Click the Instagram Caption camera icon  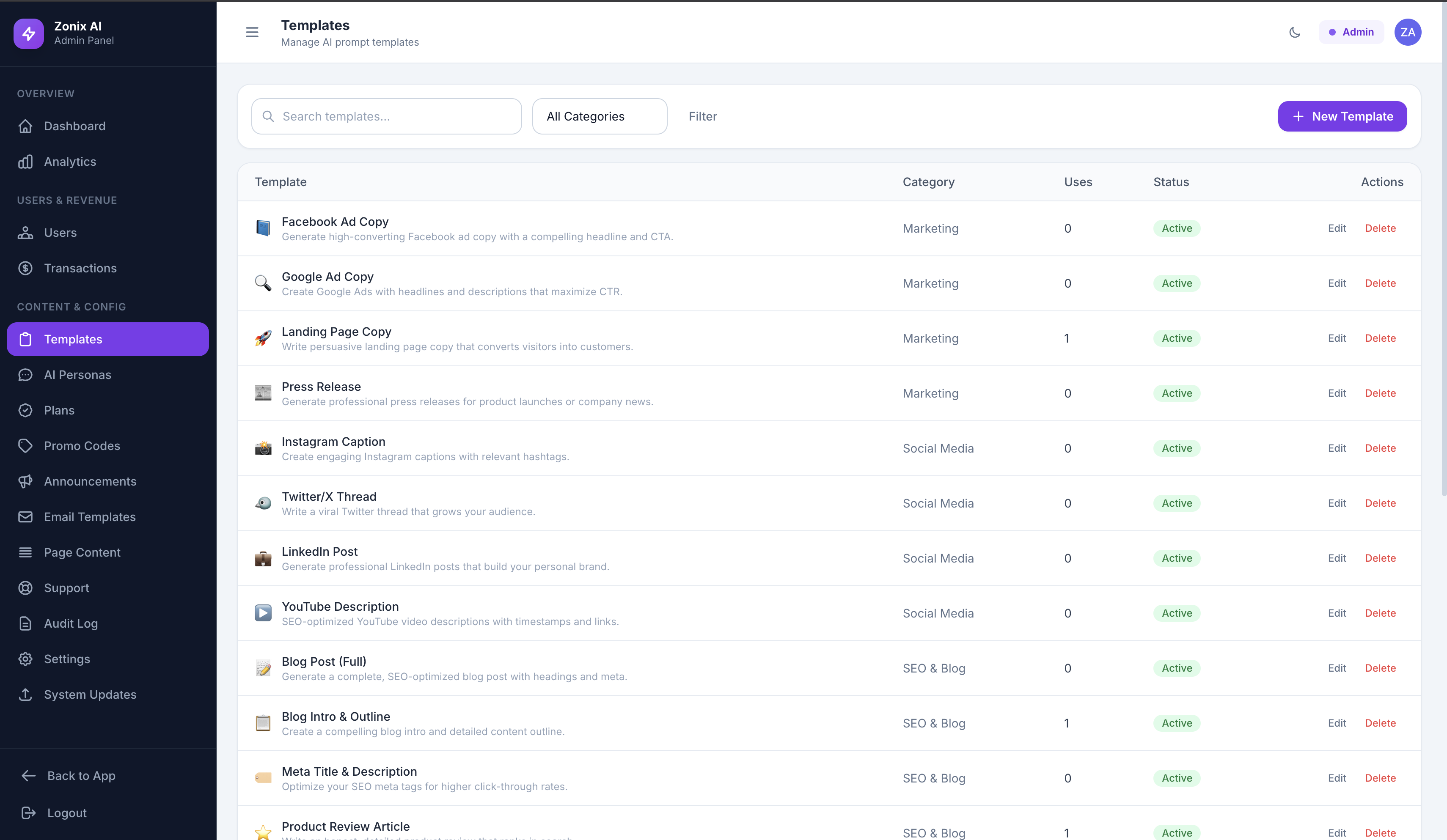coord(263,448)
